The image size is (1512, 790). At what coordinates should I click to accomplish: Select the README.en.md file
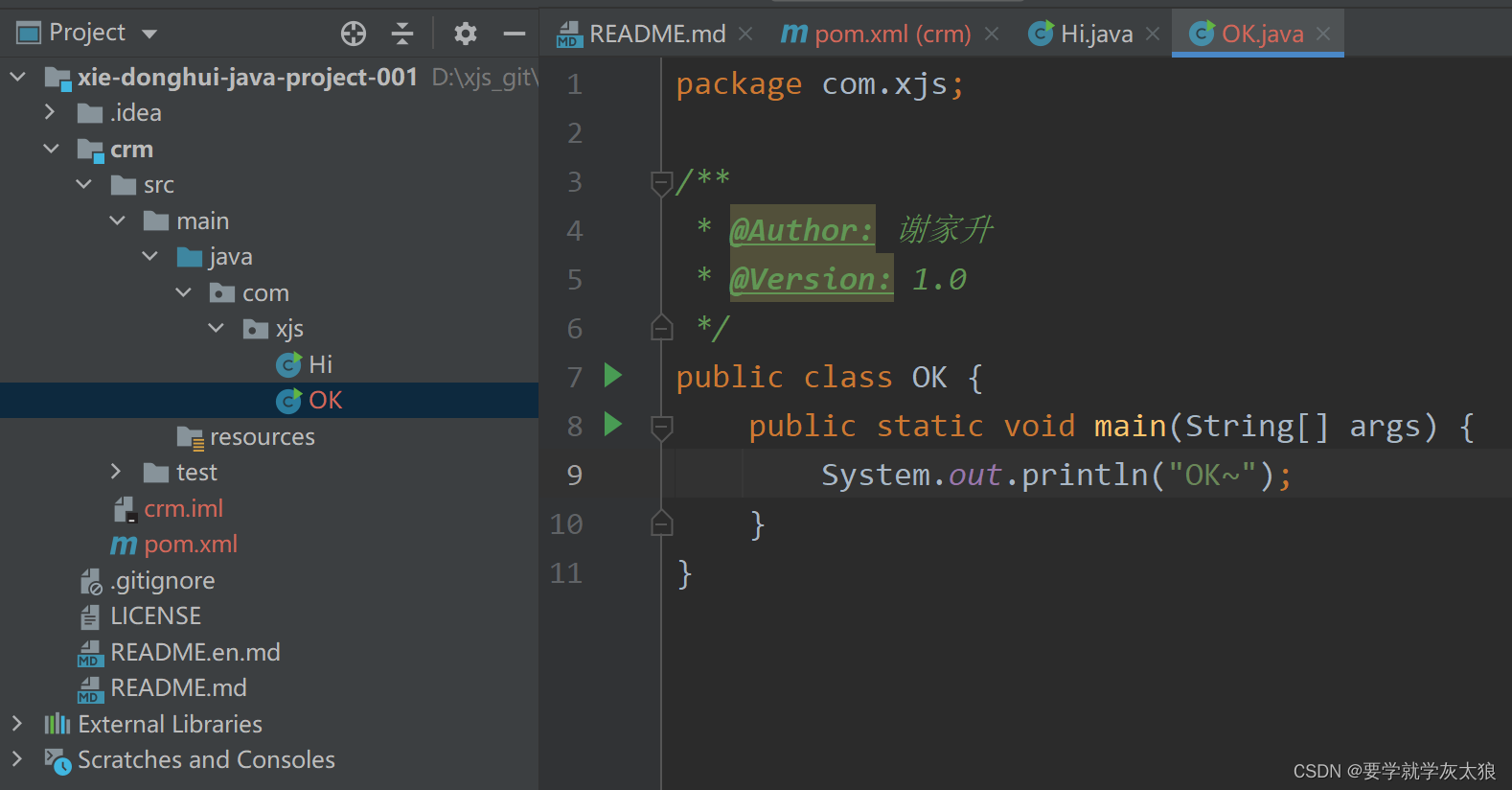[x=269, y=652]
